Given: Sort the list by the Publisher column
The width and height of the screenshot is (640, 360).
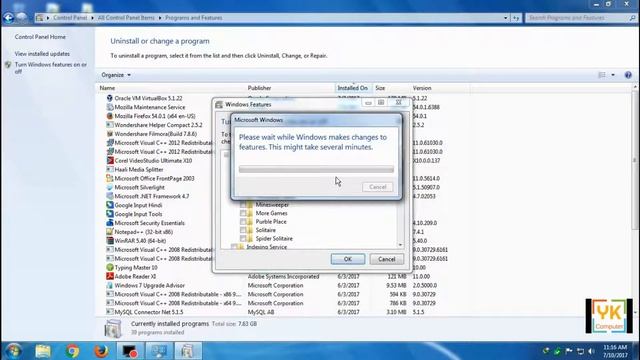Looking at the screenshot, I should tap(290, 88).
